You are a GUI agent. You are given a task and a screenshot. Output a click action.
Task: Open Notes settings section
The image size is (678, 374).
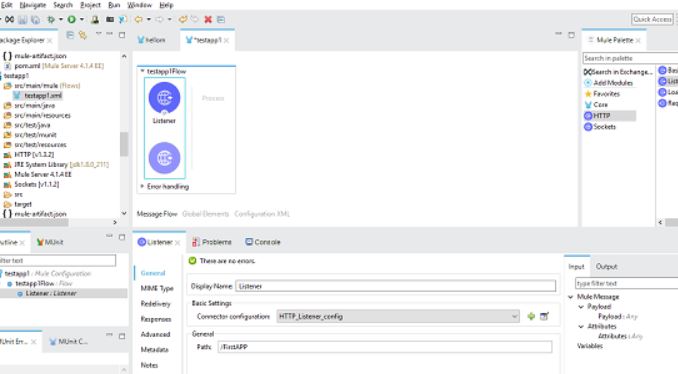pos(149,365)
